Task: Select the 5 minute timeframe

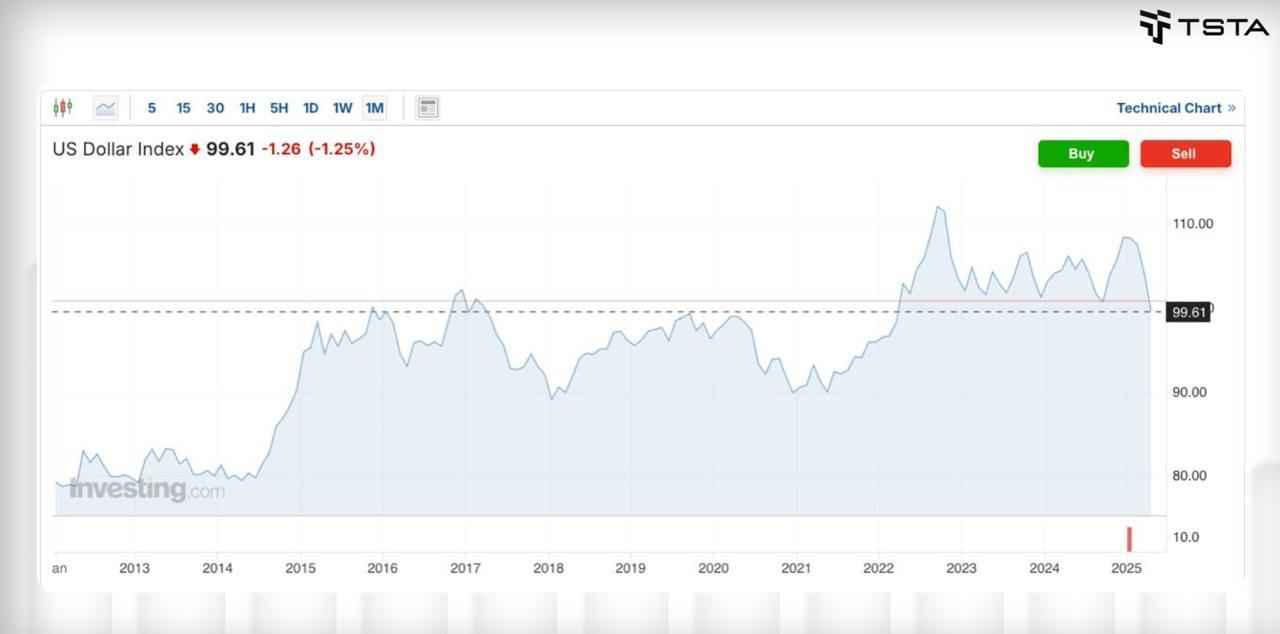Action: click(x=152, y=108)
